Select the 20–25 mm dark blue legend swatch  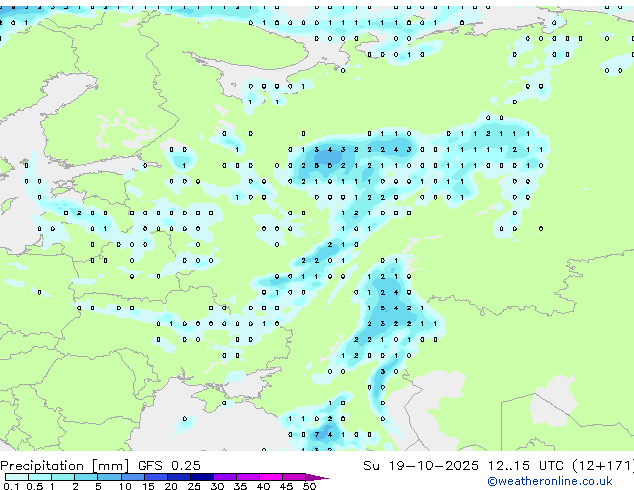click(x=178, y=477)
